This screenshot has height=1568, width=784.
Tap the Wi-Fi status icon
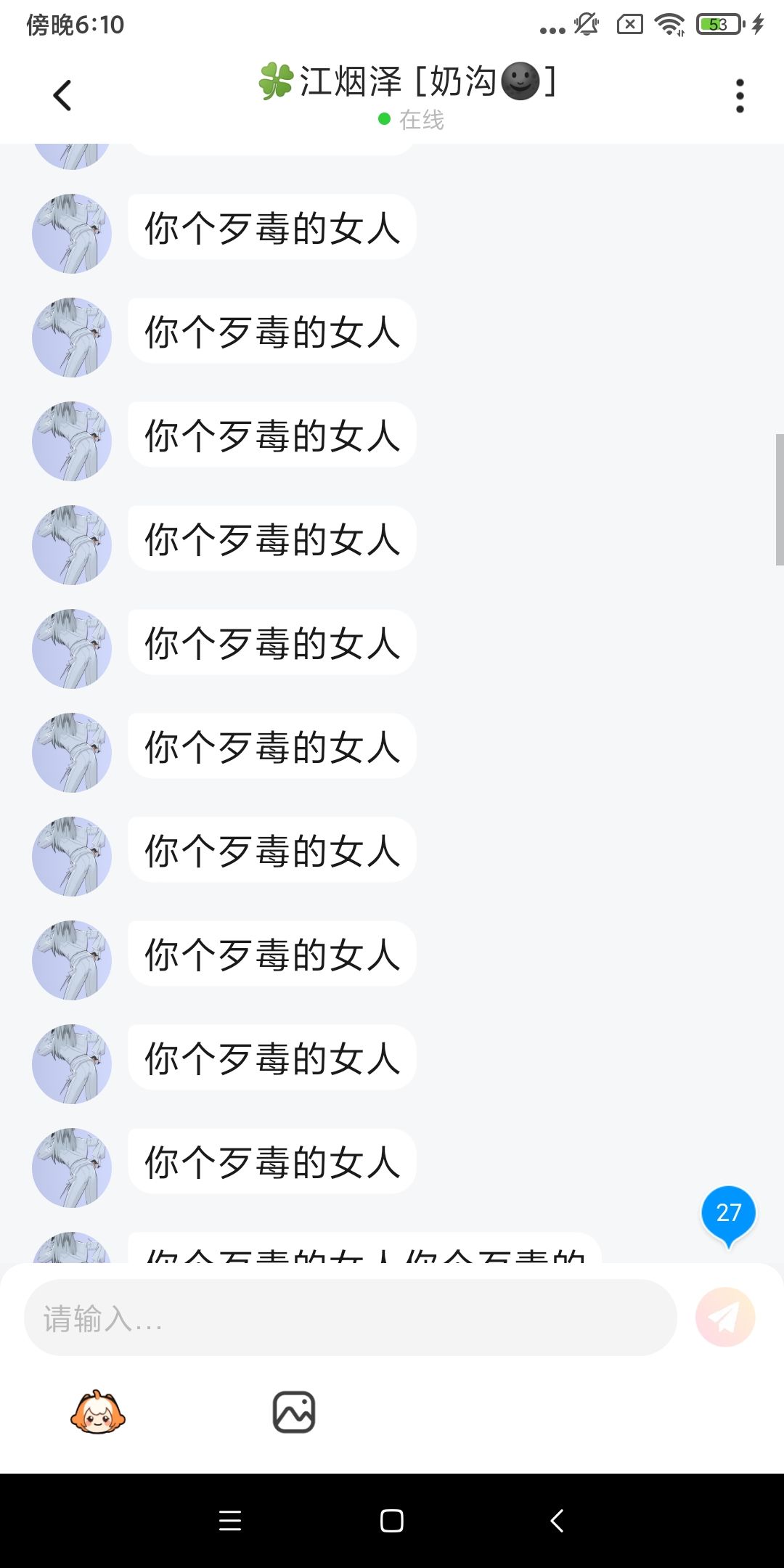point(669,25)
